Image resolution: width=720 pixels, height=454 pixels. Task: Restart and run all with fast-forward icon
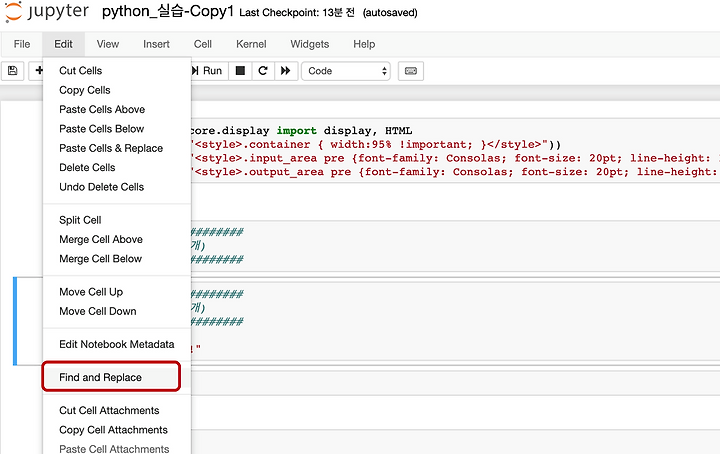point(286,71)
